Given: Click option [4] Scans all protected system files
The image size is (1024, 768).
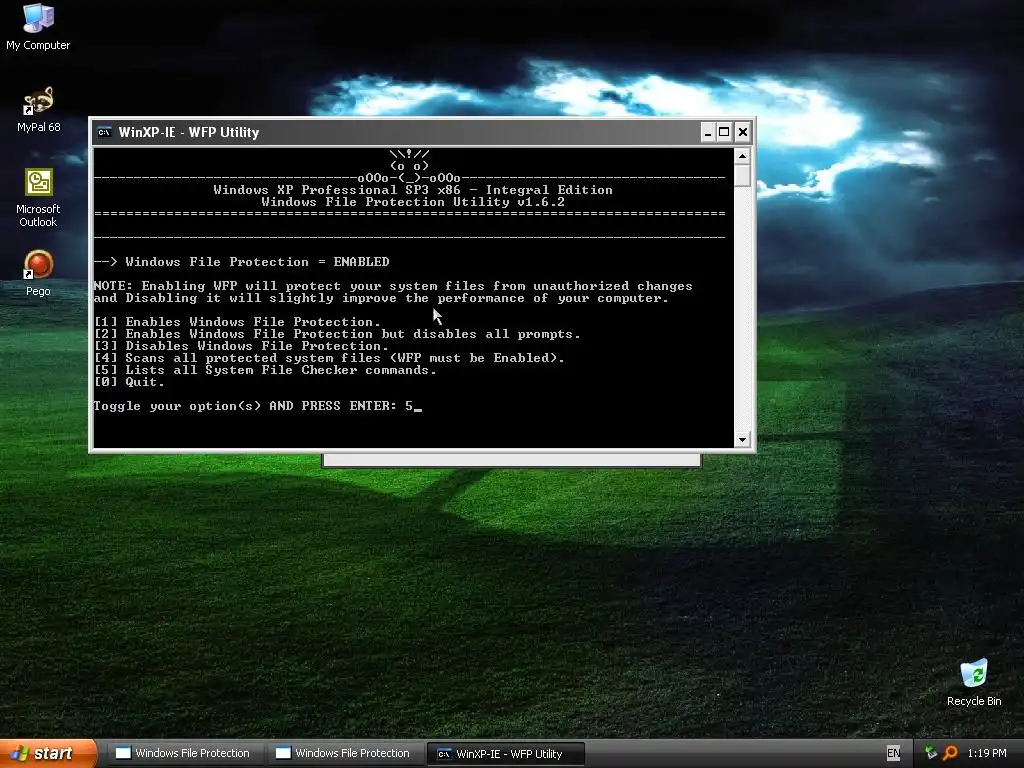Looking at the screenshot, I should (x=329, y=358).
